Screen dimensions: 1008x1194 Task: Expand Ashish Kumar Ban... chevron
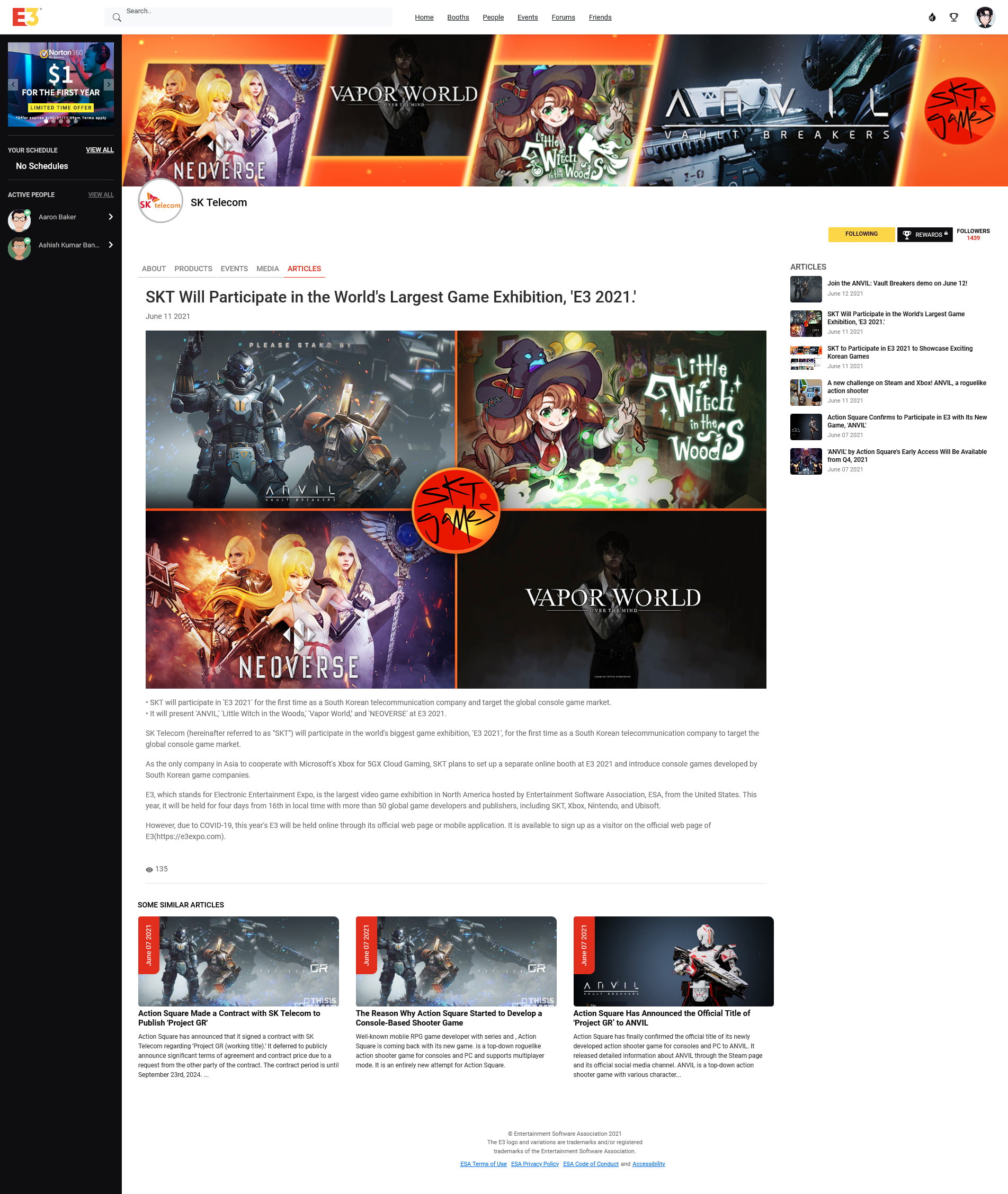[x=111, y=245]
